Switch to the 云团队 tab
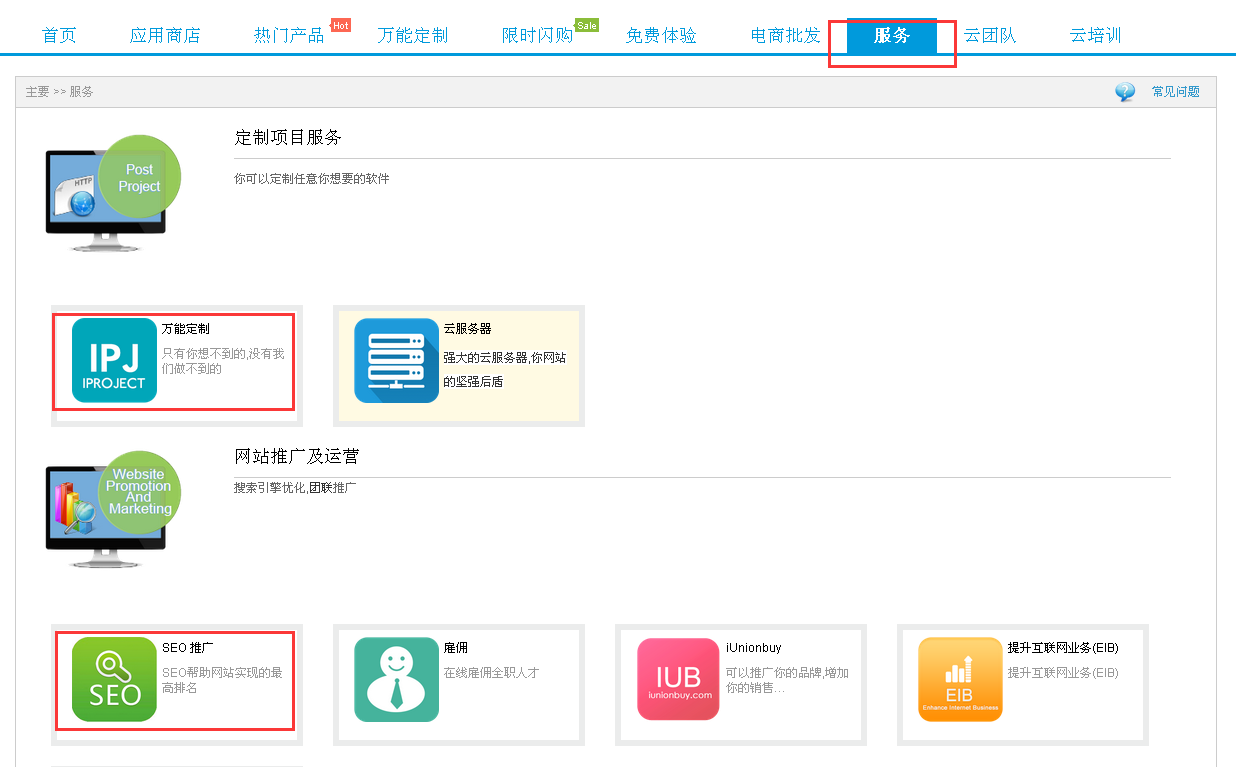 (x=990, y=36)
